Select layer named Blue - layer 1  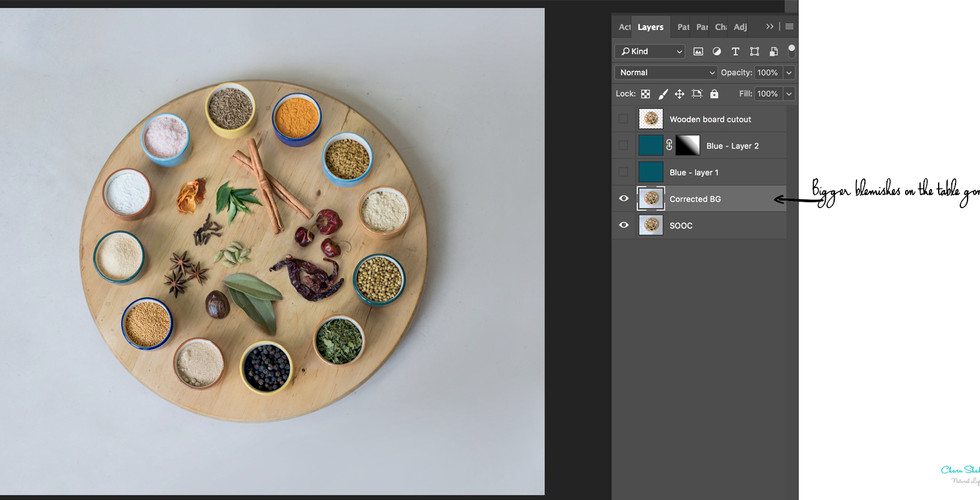click(694, 172)
